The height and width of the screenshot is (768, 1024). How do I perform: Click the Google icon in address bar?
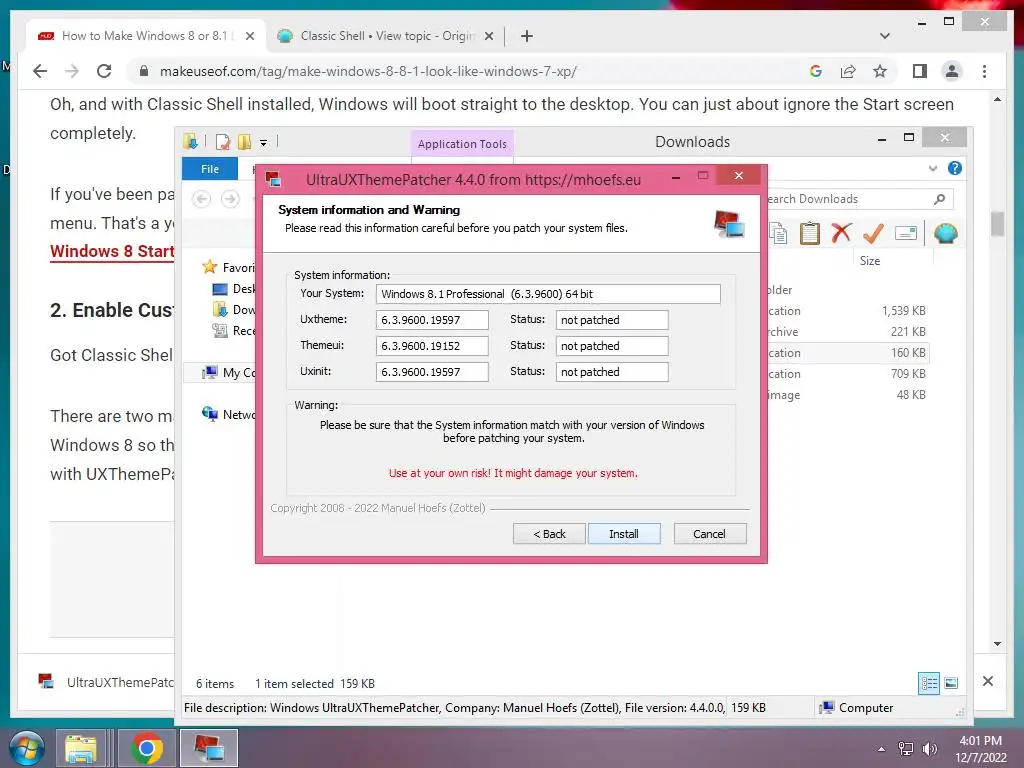(x=816, y=71)
